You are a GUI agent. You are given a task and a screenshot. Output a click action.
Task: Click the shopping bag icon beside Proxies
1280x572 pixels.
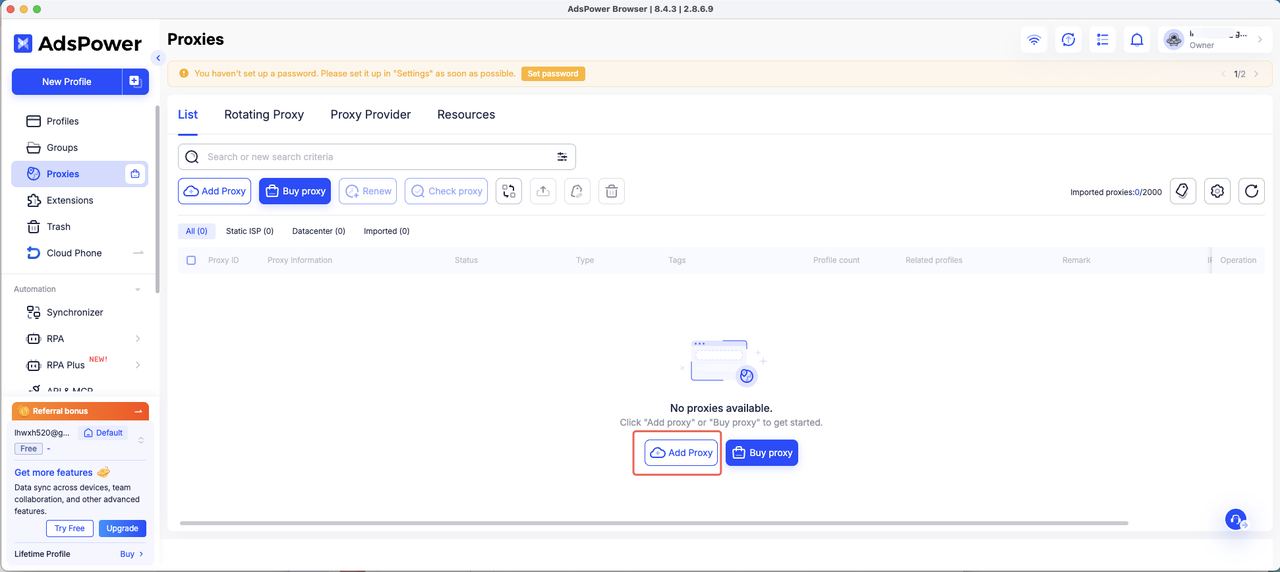point(135,174)
